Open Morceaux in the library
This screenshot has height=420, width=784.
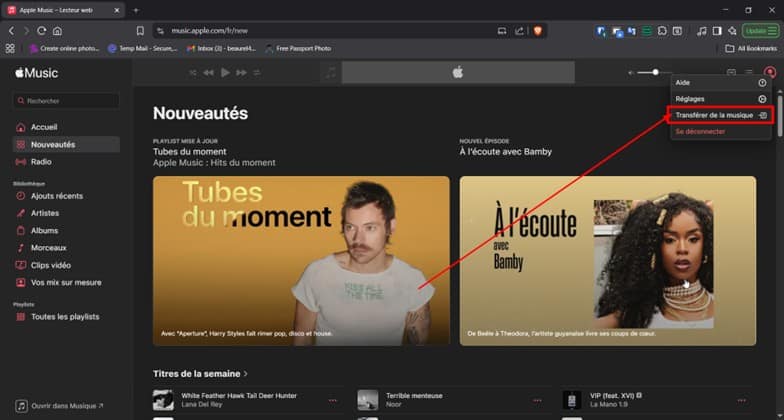point(66,248)
